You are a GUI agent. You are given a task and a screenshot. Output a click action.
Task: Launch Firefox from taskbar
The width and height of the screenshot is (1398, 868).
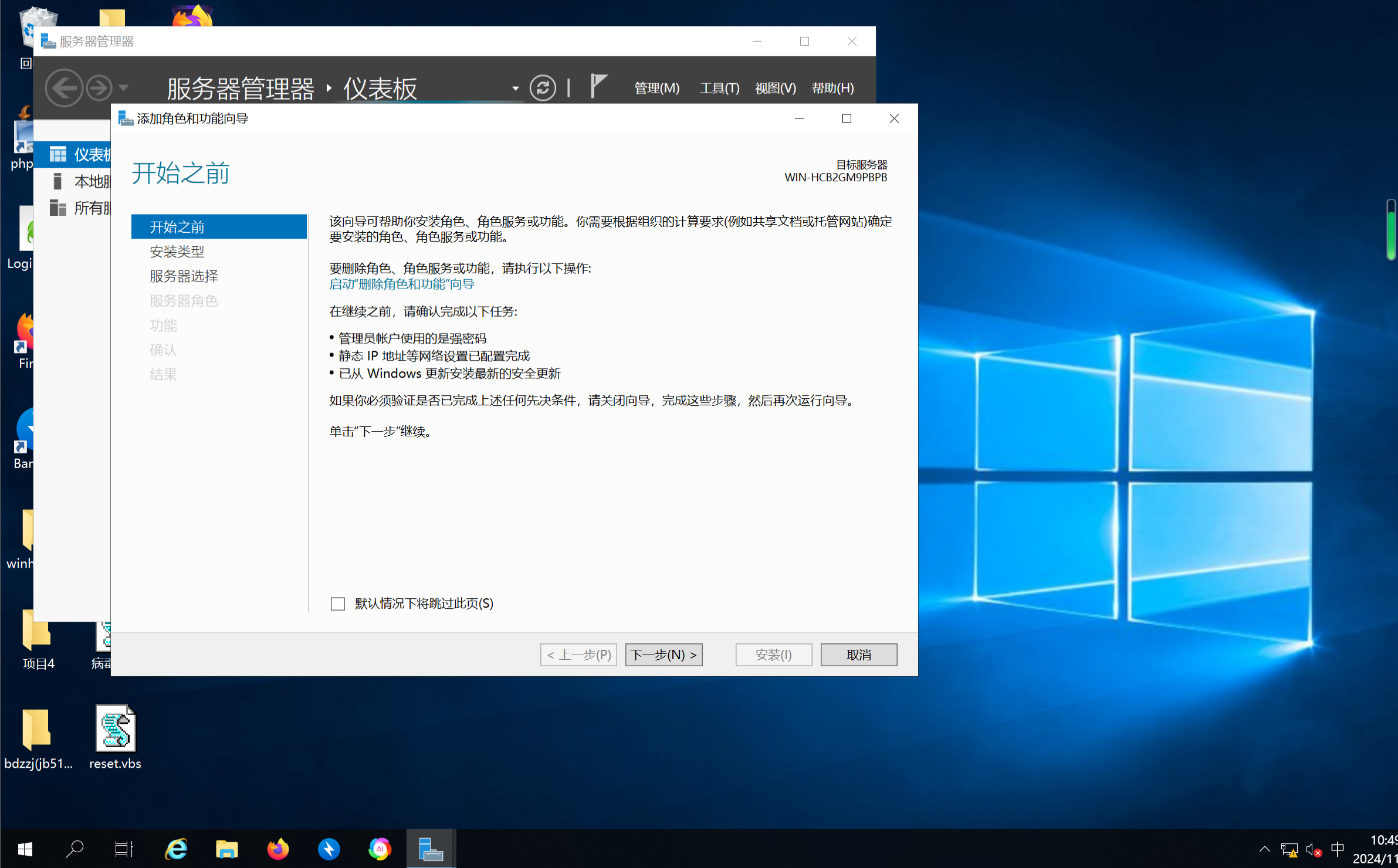click(278, 849)
